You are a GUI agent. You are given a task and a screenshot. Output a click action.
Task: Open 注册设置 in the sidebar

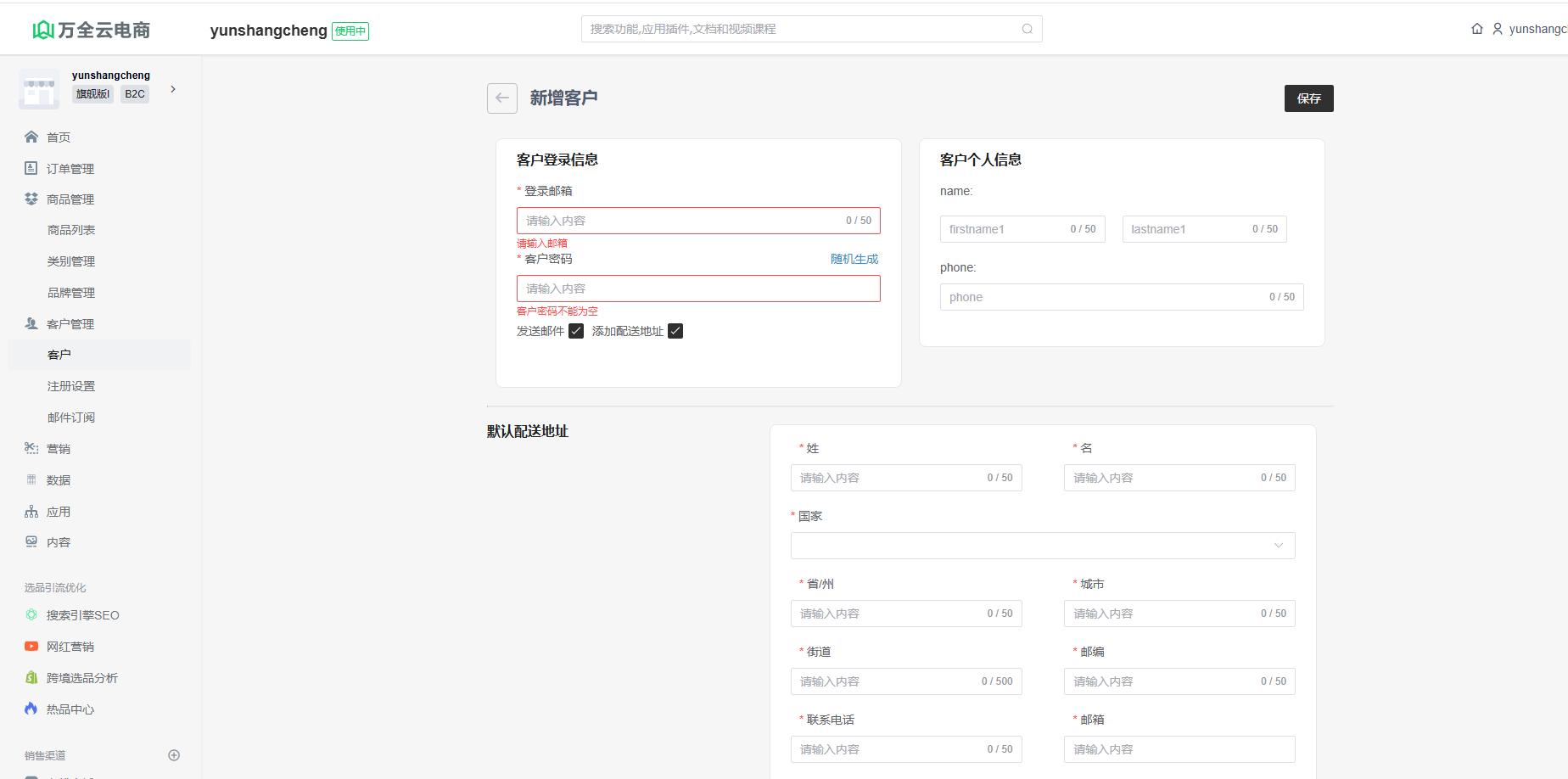(x=71, y=386)
